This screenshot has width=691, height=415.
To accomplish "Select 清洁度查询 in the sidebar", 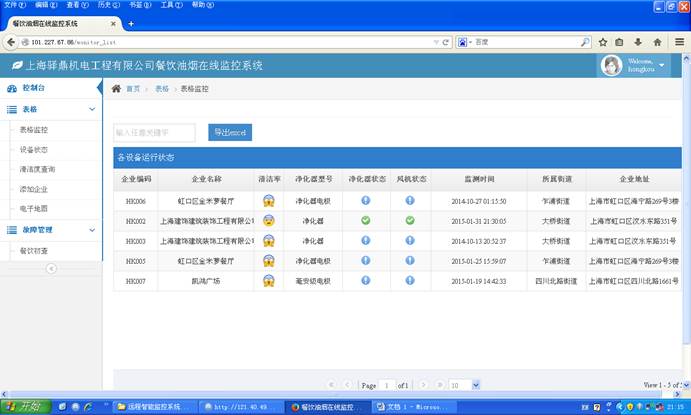I will pos(38,169).
